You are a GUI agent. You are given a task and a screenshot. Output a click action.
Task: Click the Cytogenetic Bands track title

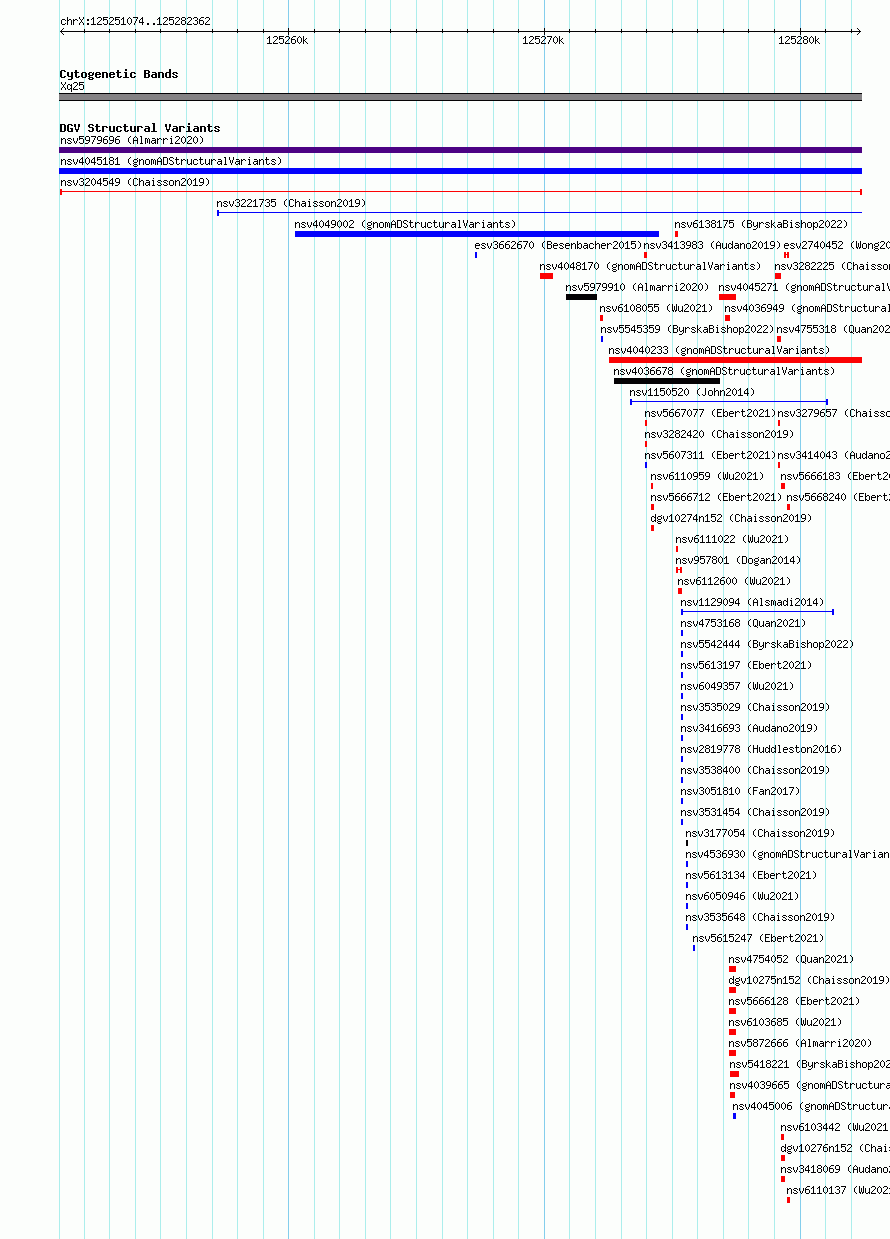(x=119, y=74)
